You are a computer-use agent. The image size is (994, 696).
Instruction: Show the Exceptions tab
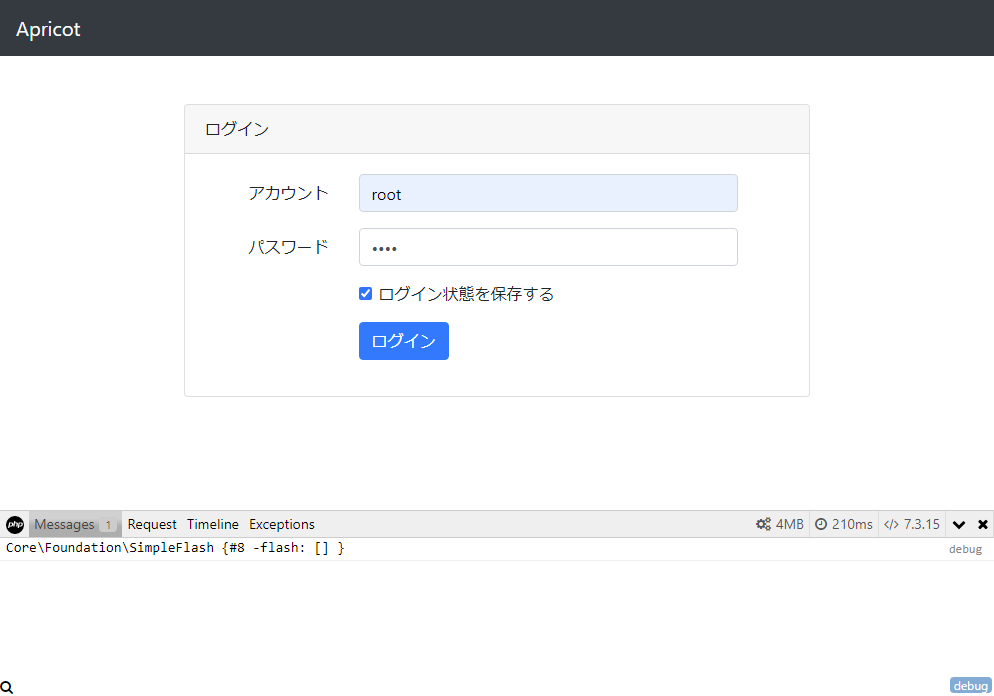282,525
